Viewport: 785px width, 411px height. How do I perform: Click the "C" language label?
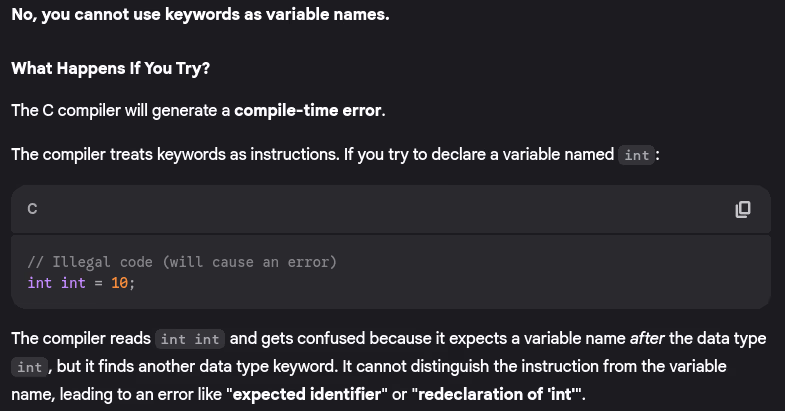pyautogui.click(x=32, y=210)
